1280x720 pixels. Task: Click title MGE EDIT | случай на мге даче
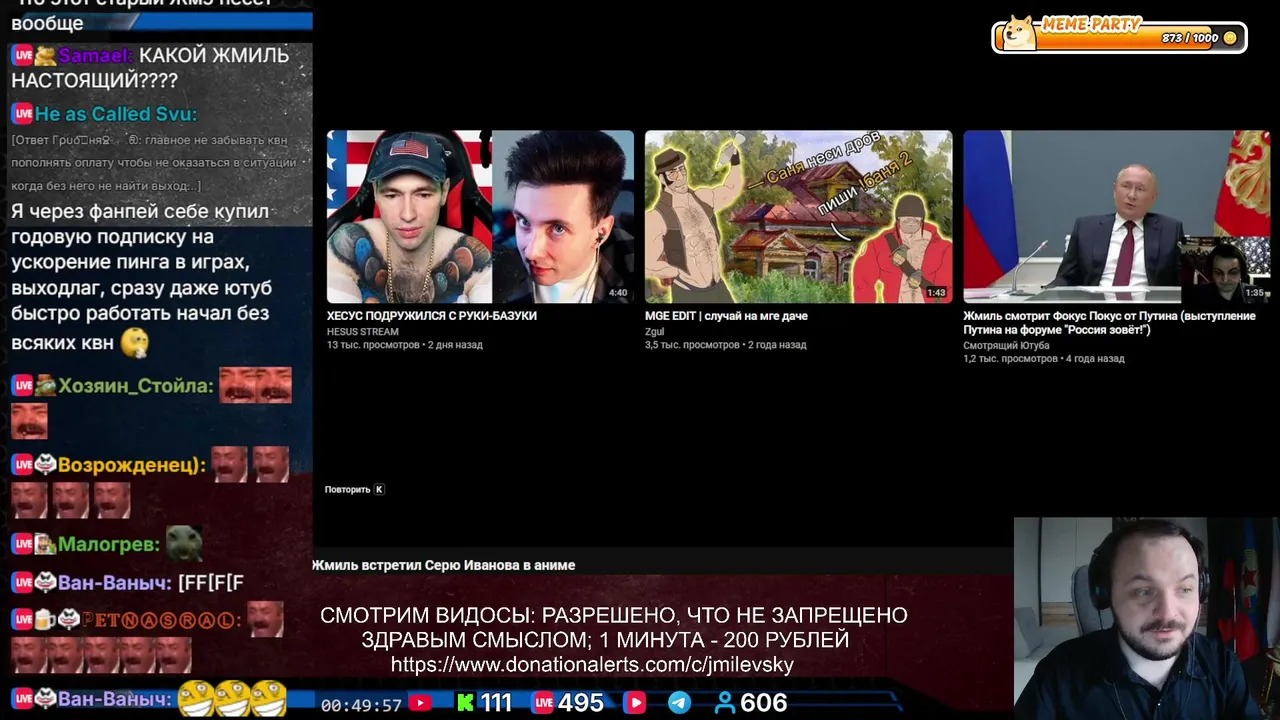click(726, 316)
